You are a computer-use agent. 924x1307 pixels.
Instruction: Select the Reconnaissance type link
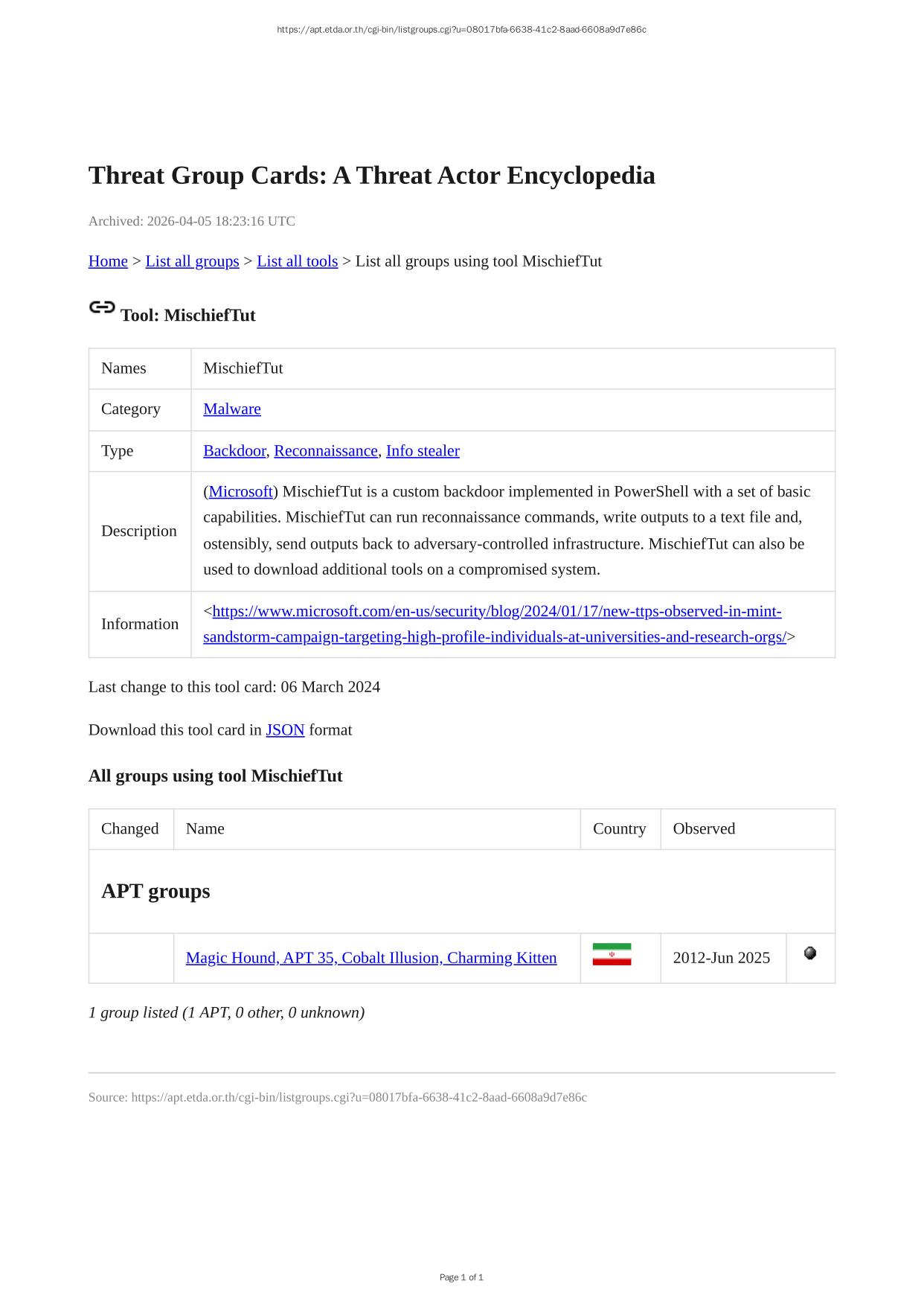pyautogui.click(x=326, y=451)
